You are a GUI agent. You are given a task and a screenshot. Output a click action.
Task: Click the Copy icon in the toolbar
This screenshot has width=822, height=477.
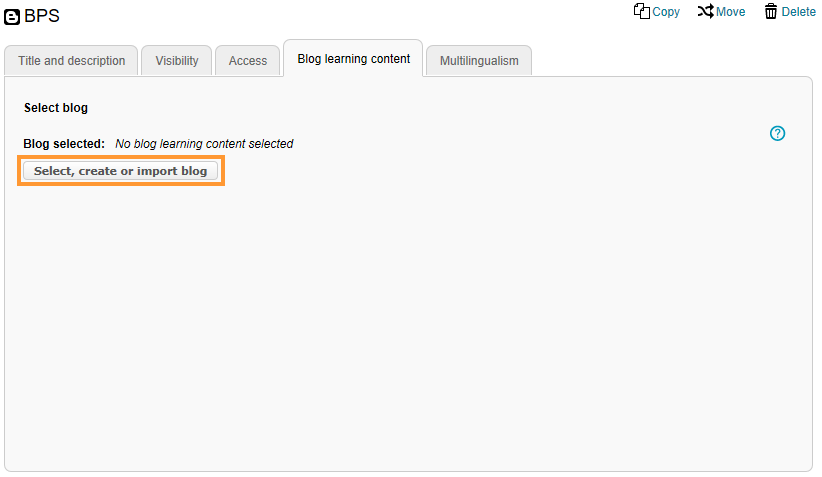click(642, 11)
